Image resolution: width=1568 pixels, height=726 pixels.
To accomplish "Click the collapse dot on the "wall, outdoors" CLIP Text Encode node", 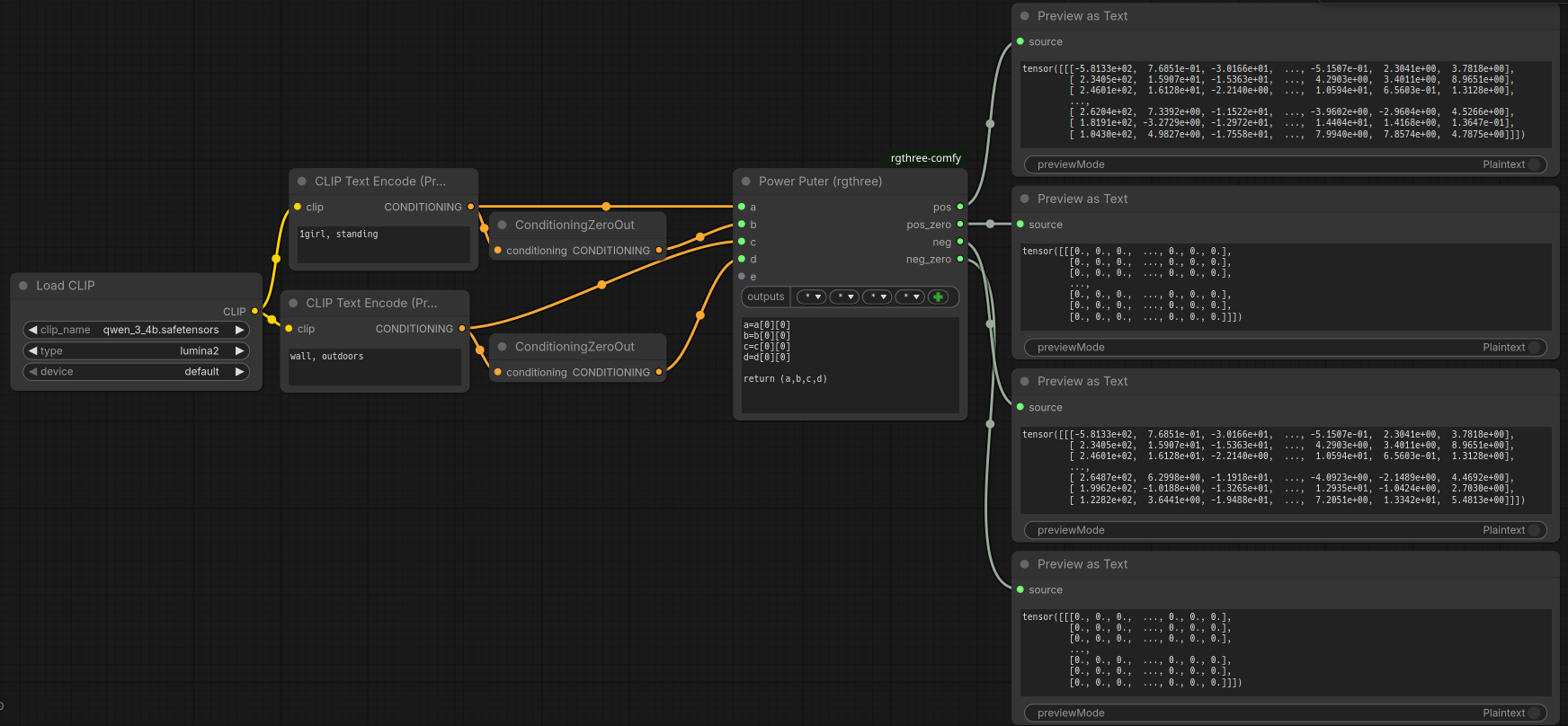I will tap(293, 304).
